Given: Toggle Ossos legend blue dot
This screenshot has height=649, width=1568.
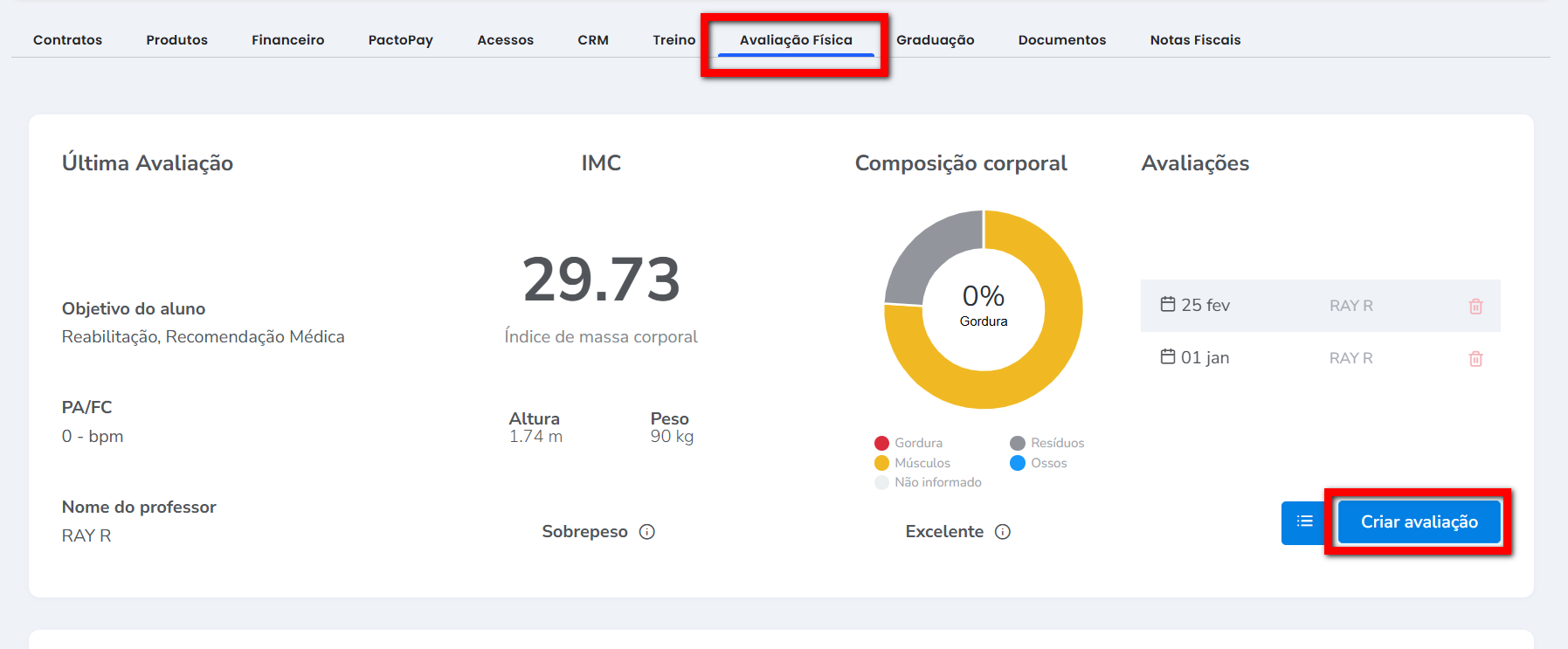Looking at the screenshot, I should pos(1018,463).
